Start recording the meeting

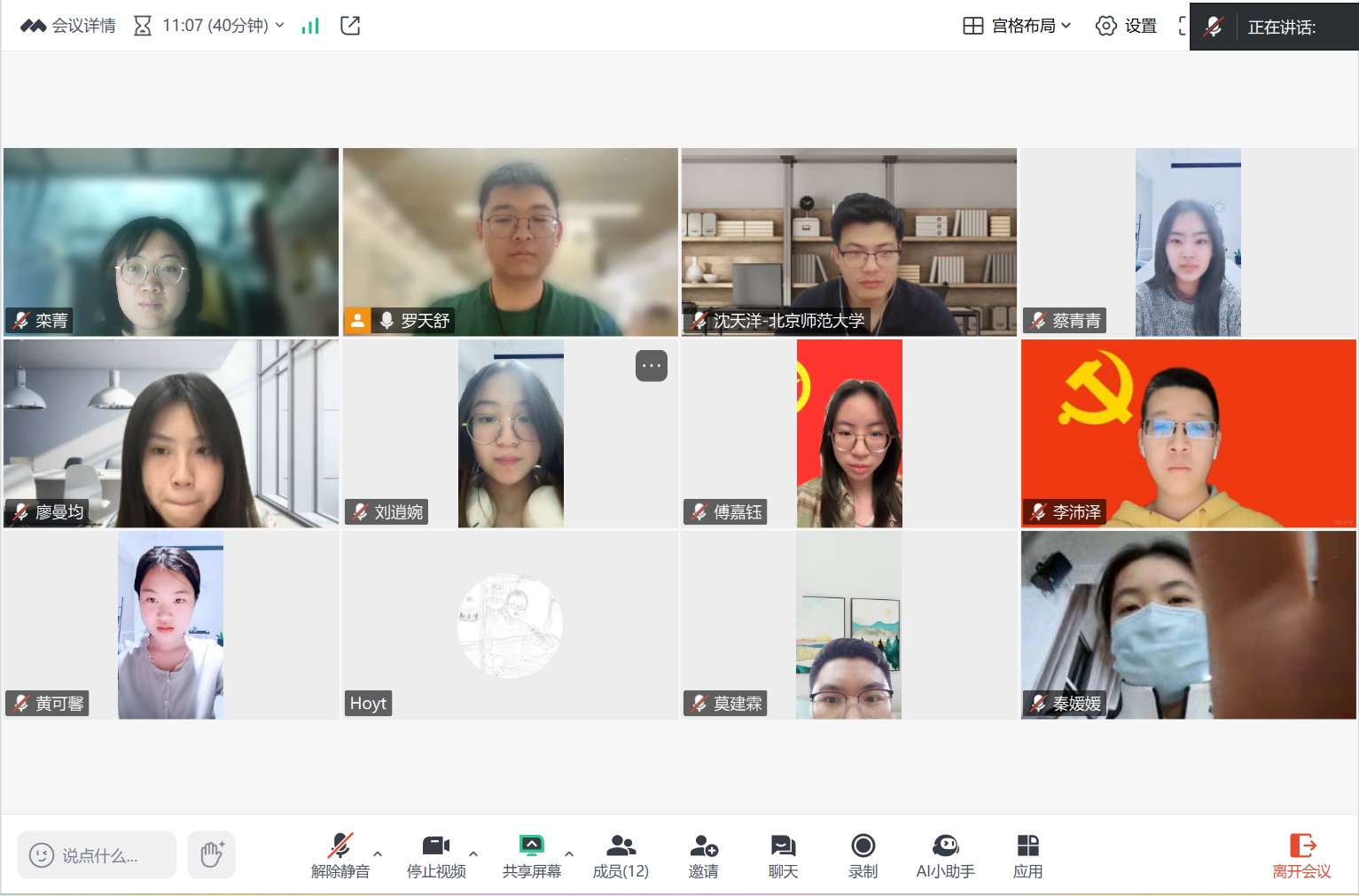[863, 856]
